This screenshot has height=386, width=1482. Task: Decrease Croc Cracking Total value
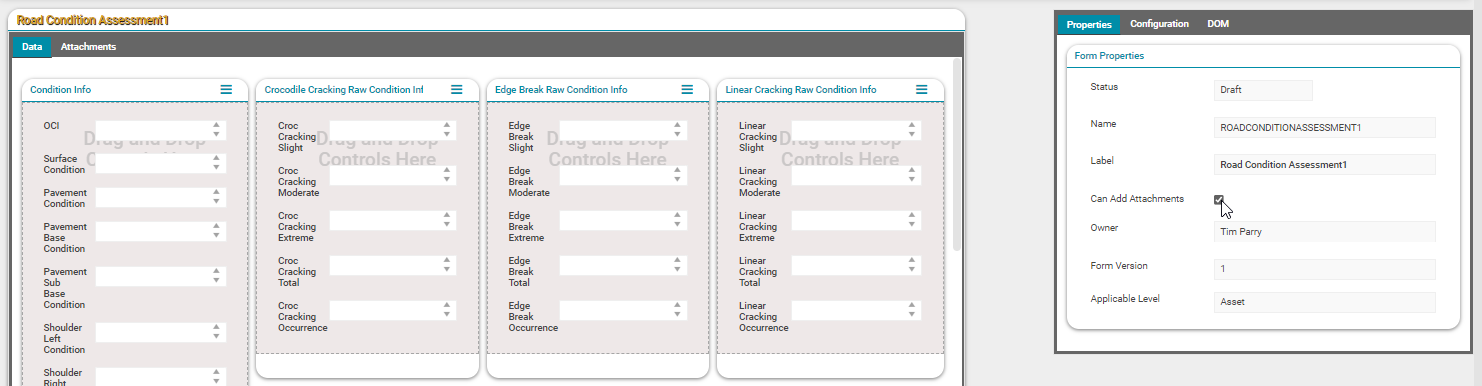tap(447, 270)
